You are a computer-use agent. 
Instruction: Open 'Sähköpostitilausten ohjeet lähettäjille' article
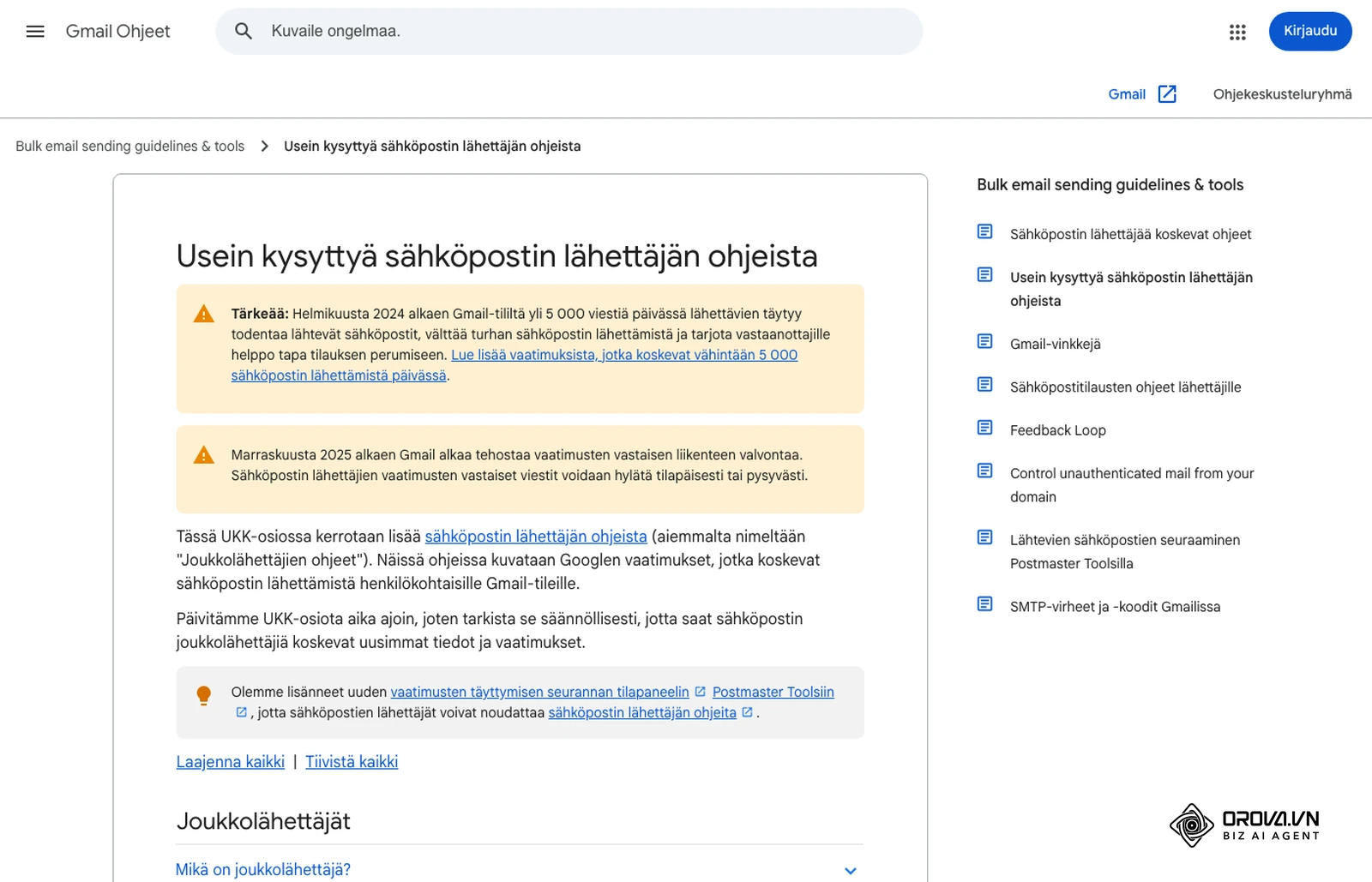coord(1126,387)
